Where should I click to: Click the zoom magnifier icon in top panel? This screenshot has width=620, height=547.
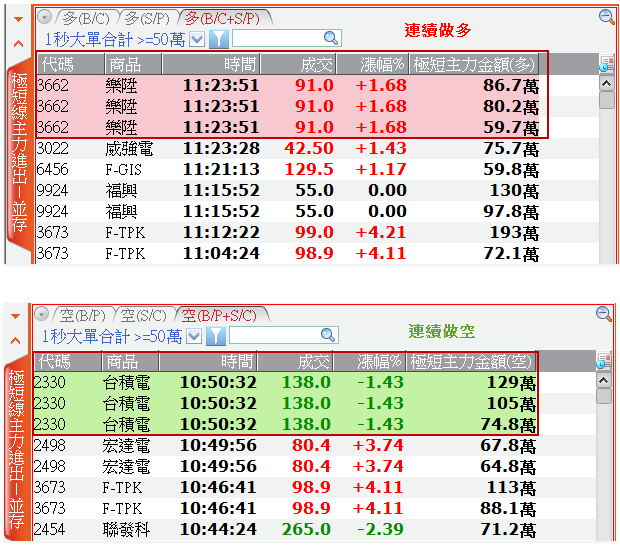(605, 17)
